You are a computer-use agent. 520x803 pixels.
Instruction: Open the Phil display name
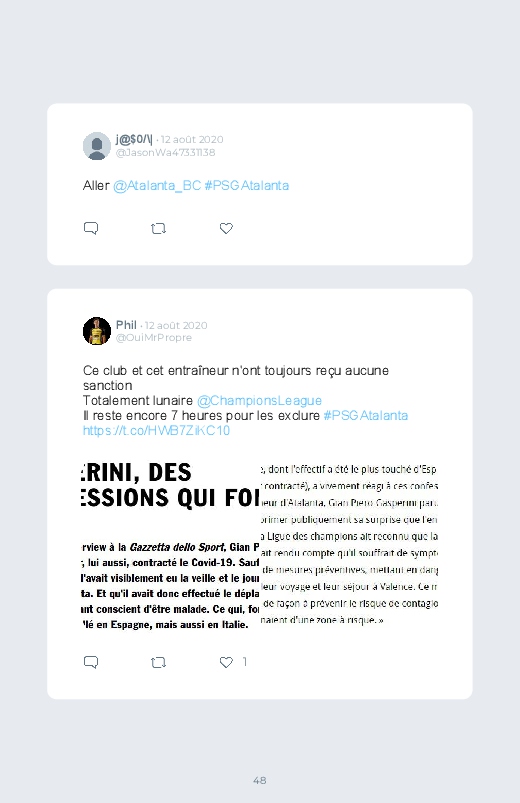[126, 325]
